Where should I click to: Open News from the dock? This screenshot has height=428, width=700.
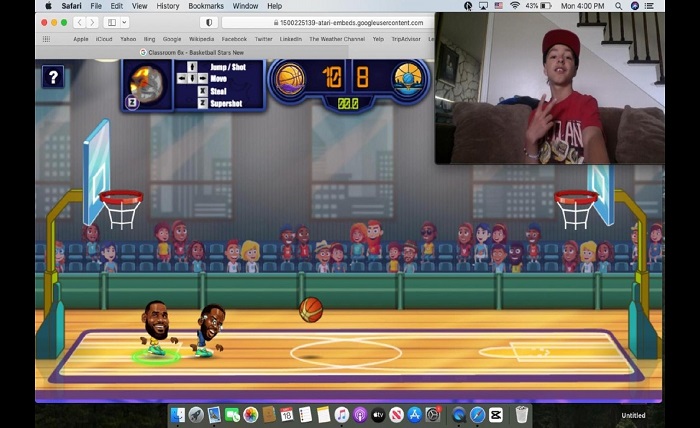pyautogui.click(x=396, y=415)
